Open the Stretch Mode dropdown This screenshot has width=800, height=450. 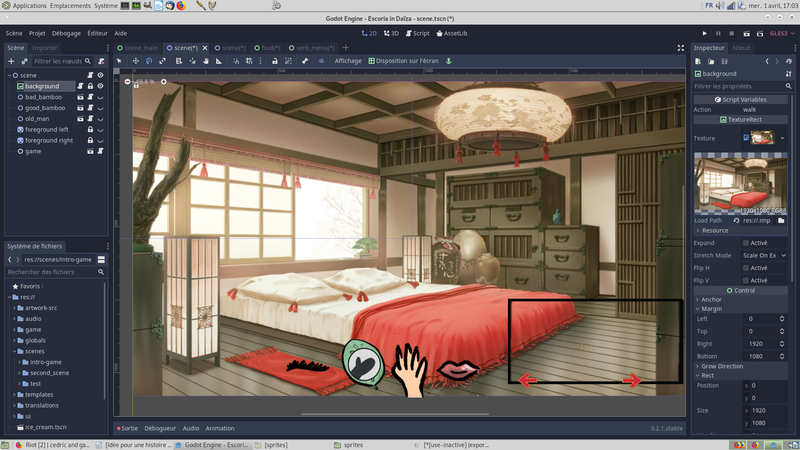pyautogui.click(x=764, y=256)
